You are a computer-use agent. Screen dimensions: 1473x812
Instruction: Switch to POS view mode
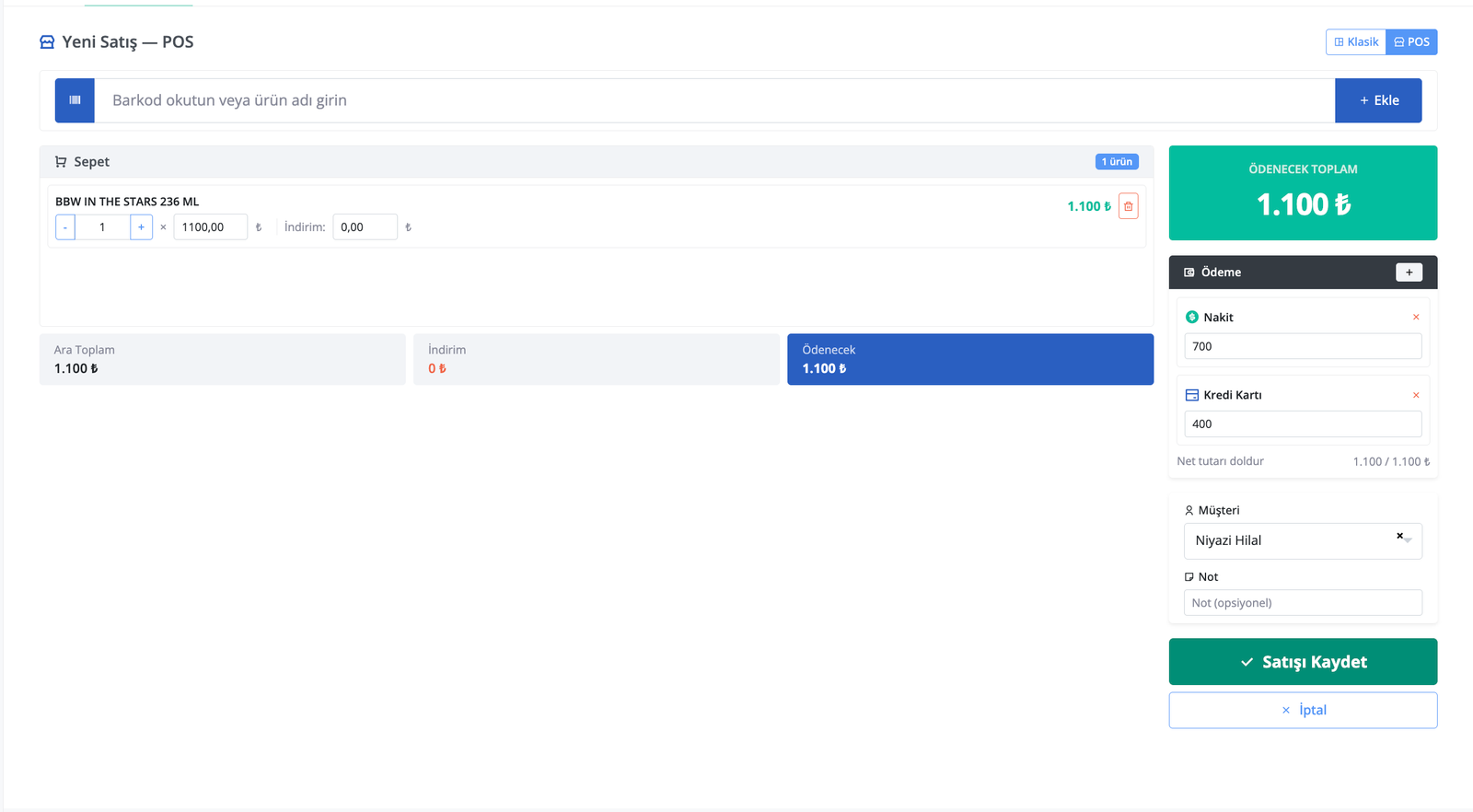coord(1411,42)
